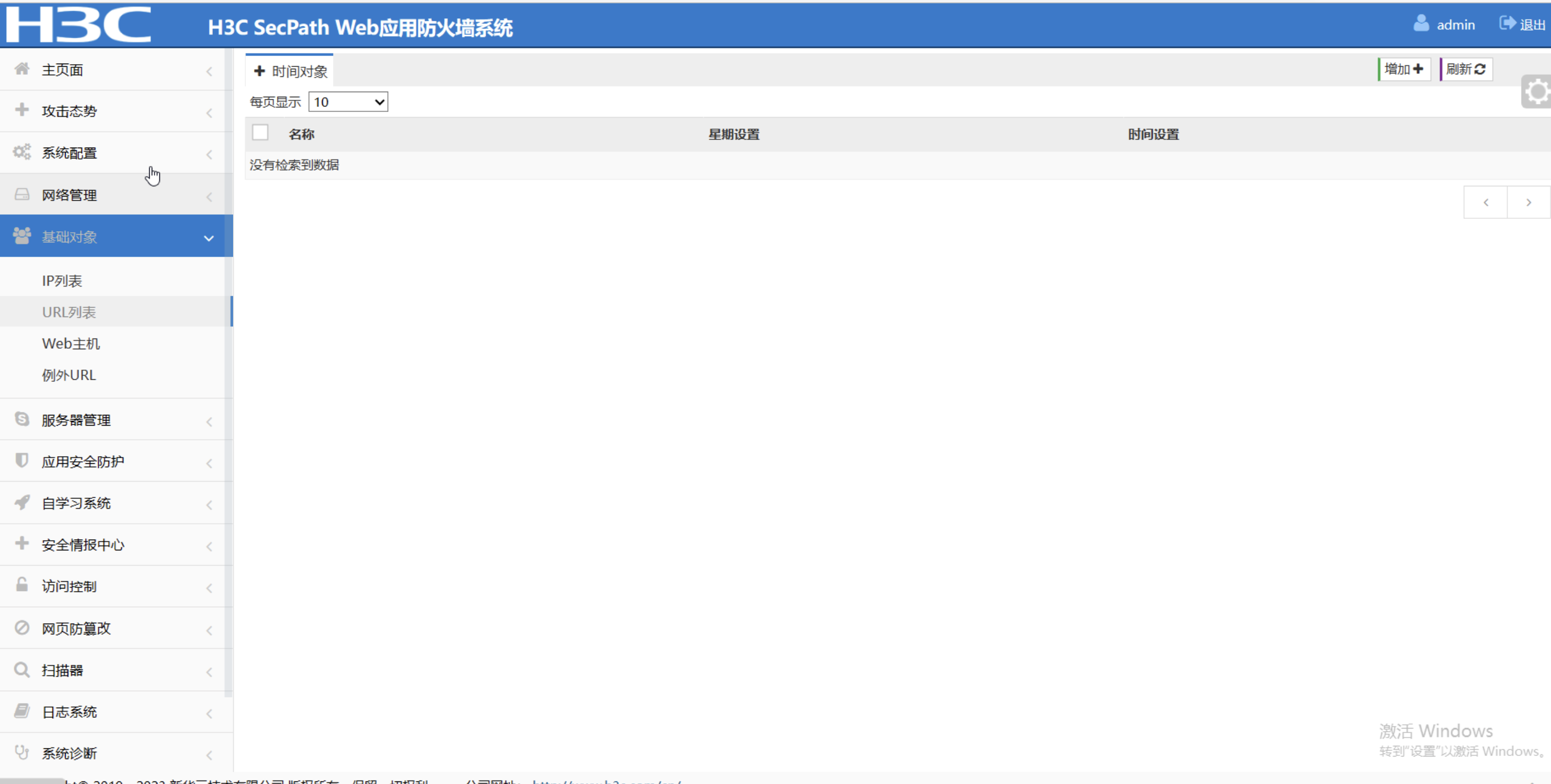Collapse the 基础对象 menu section
The height and width of the screenshot is (784, 1551).
[209, 238]
